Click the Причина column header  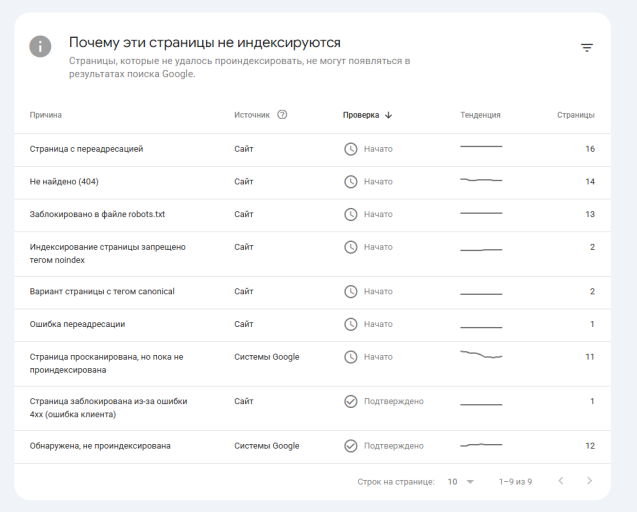point(46,115)
